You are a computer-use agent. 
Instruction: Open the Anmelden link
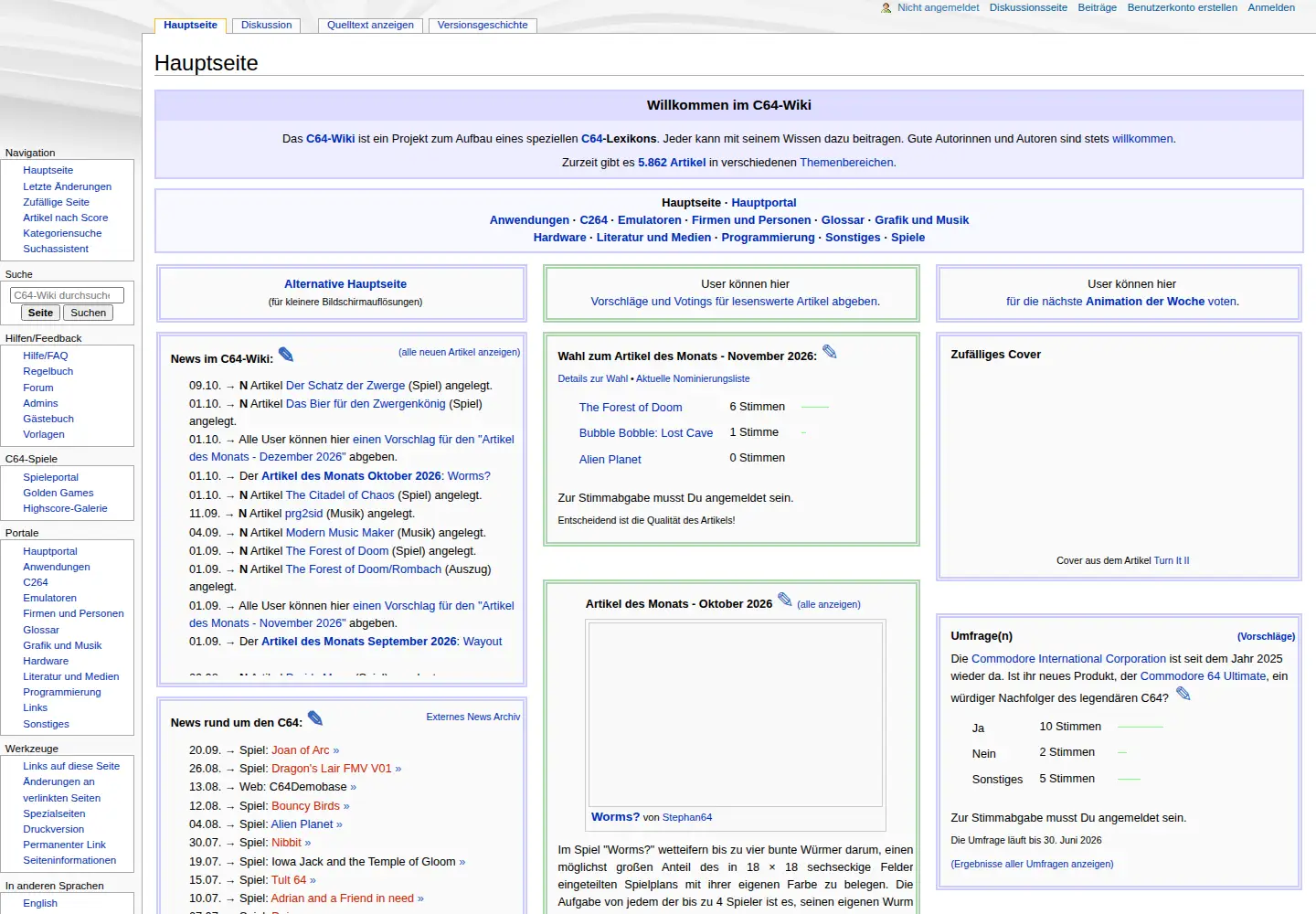1271,7
